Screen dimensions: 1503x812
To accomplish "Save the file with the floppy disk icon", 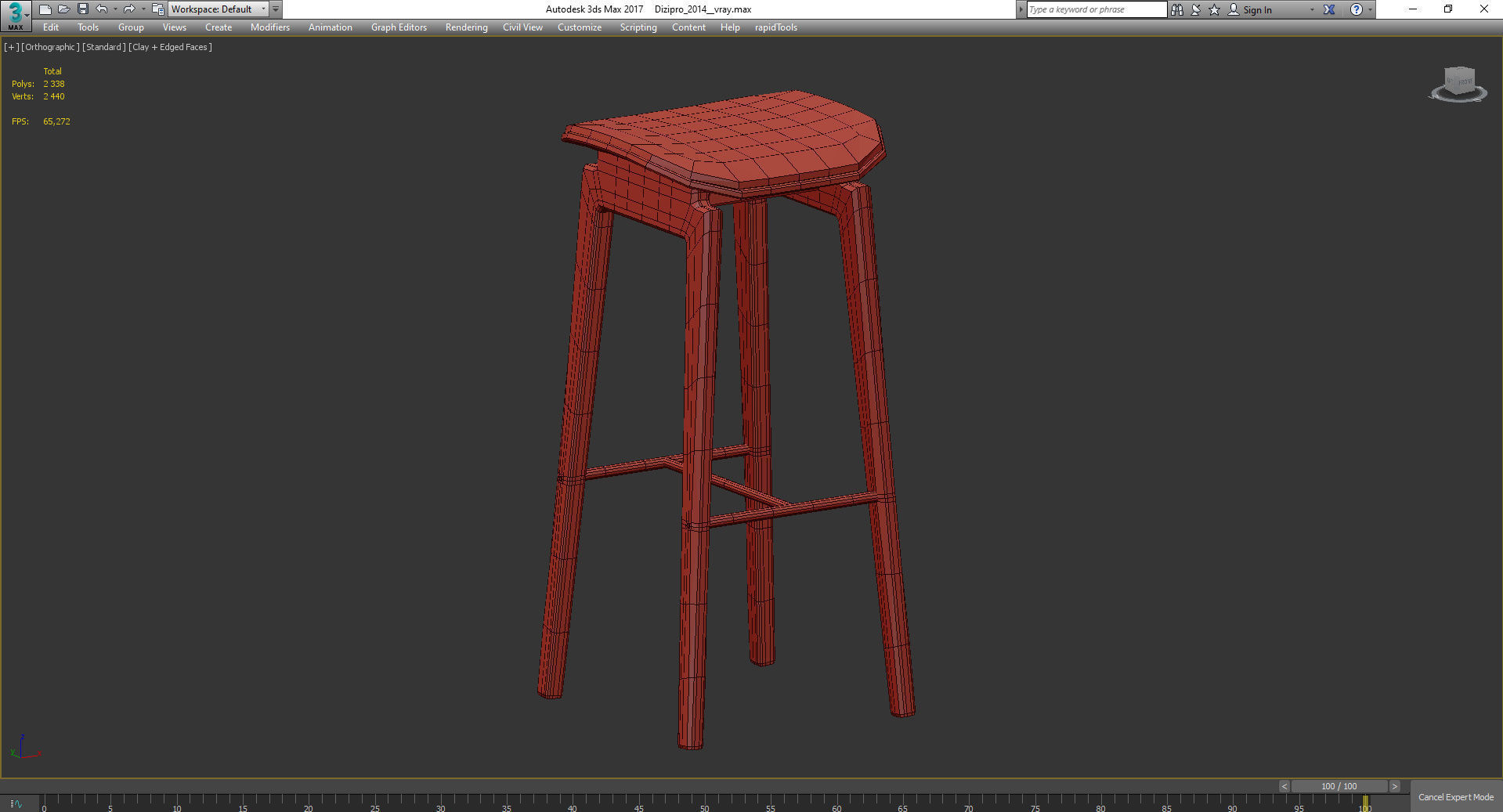I will tap(83, 9).
